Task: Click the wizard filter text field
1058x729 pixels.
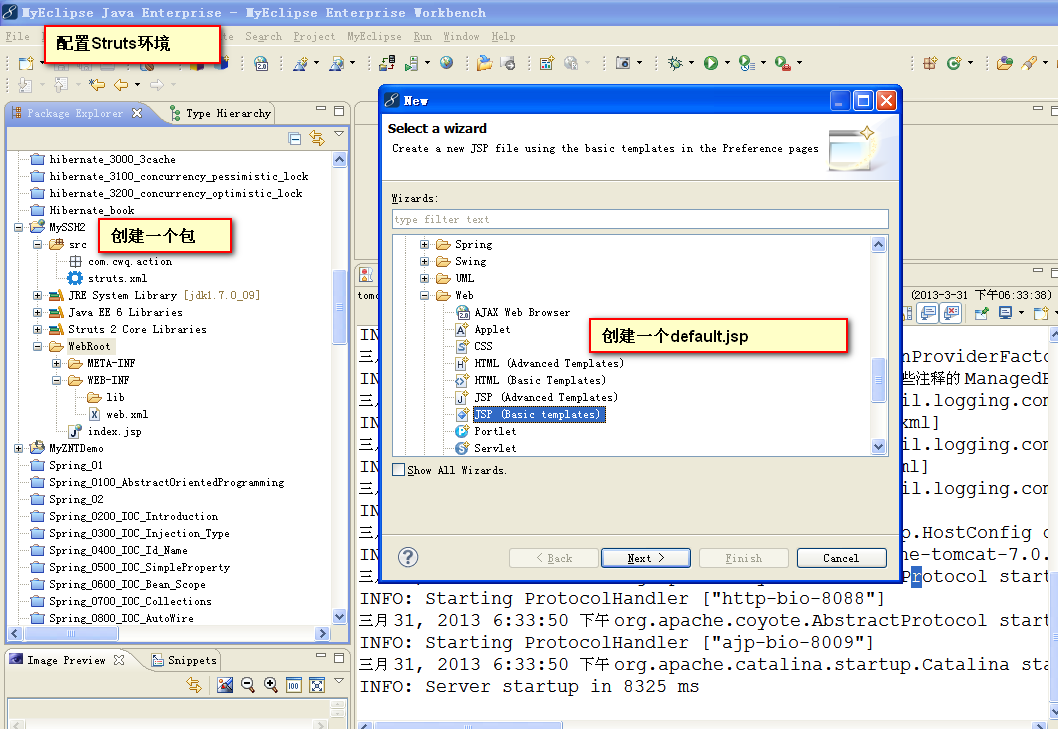Action: [640, 219]
